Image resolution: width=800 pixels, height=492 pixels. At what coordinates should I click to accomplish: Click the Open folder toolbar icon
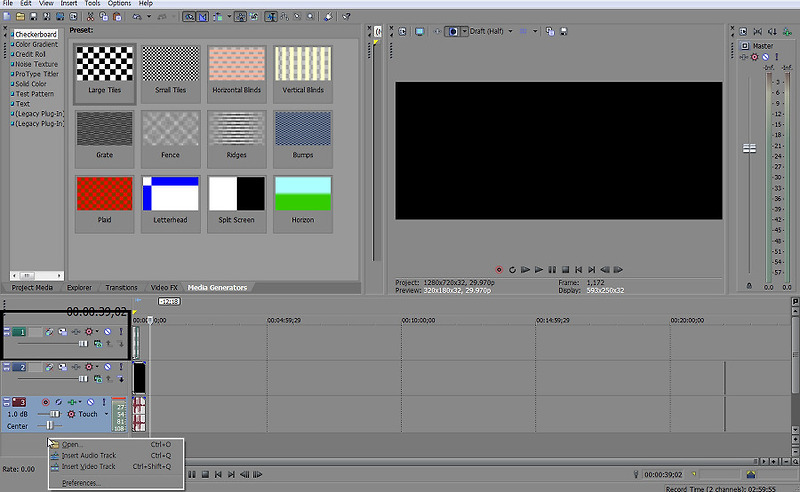(x=20, y=17)
